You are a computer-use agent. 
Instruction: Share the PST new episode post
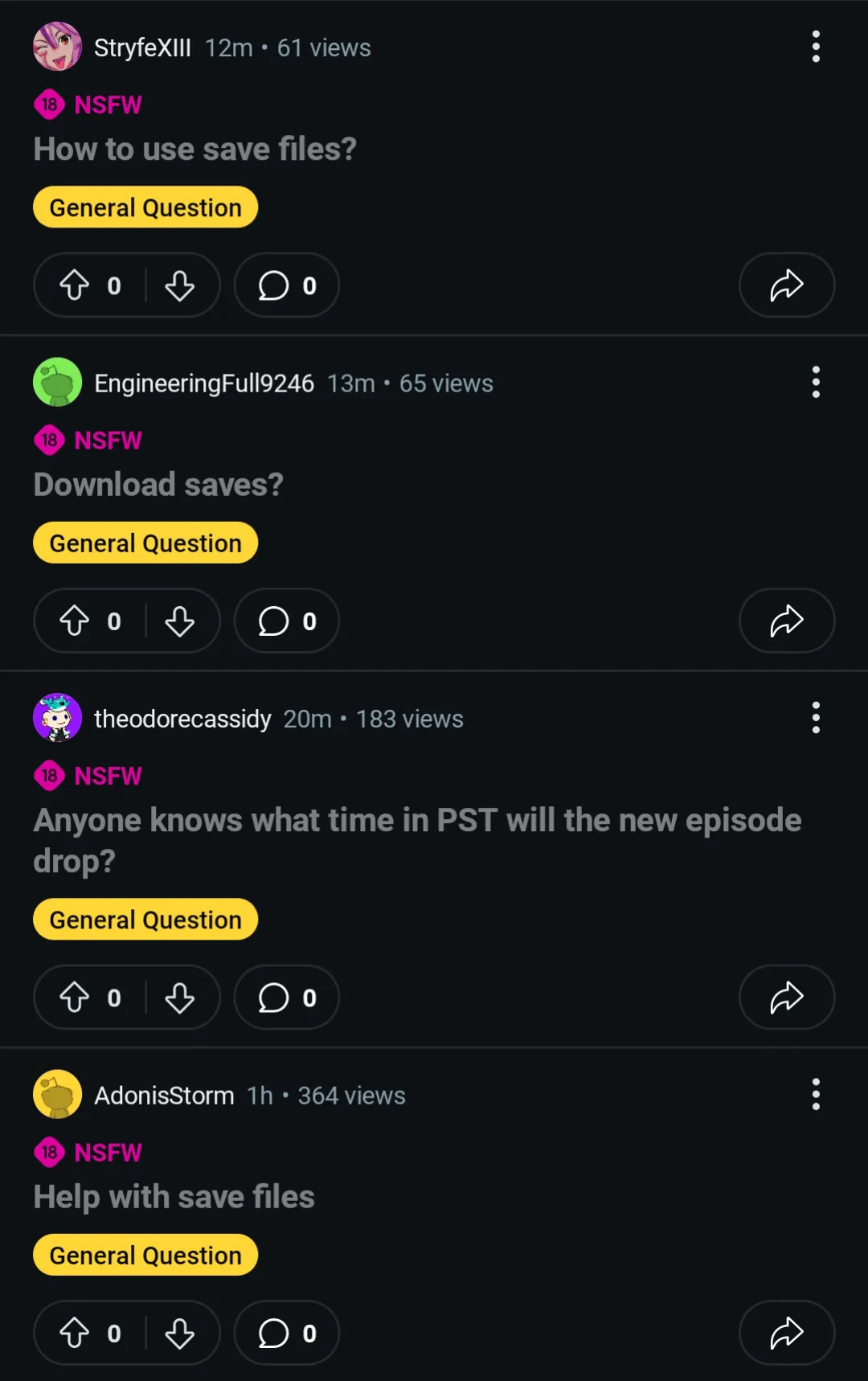point(786,997)
